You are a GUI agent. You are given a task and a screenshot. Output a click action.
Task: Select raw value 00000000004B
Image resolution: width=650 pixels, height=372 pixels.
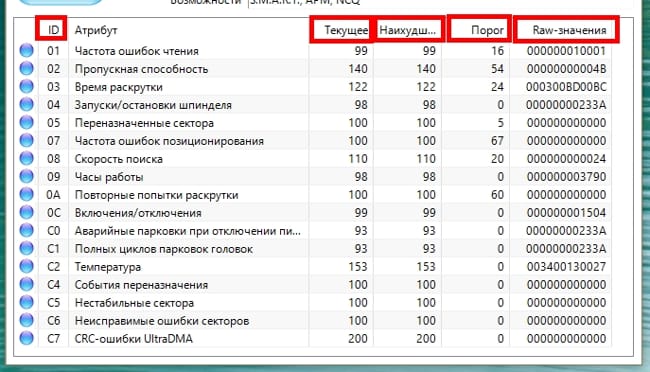pos(566,69)
